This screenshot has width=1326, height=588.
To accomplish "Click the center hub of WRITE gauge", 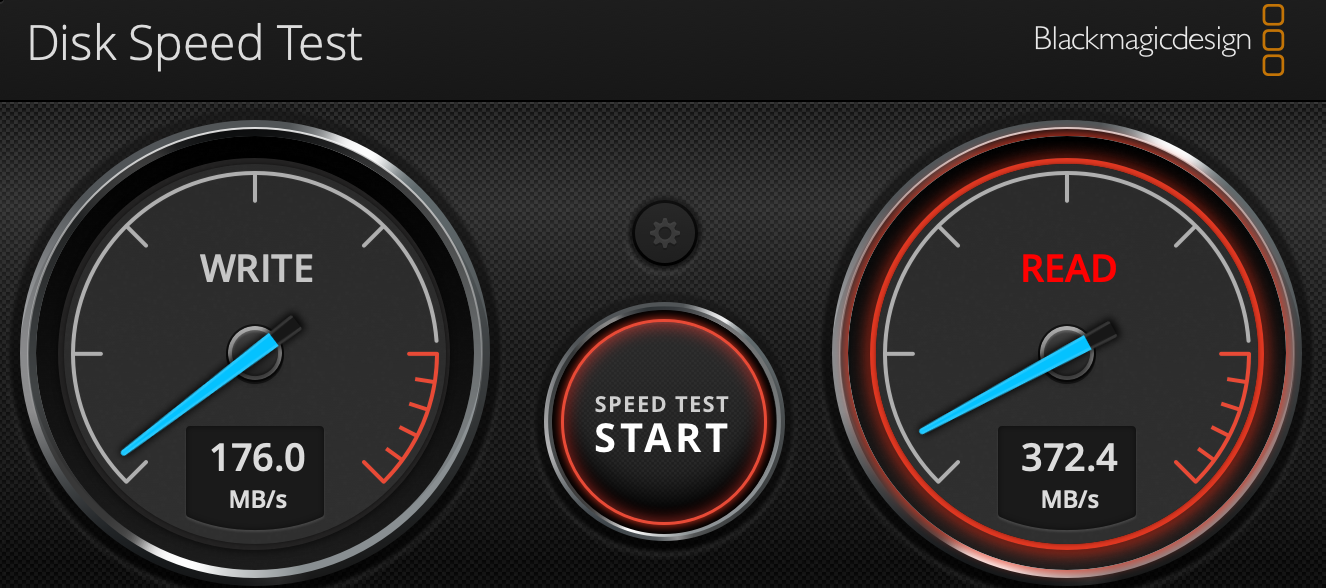I will pyautogui.click(x=255, y=352).
